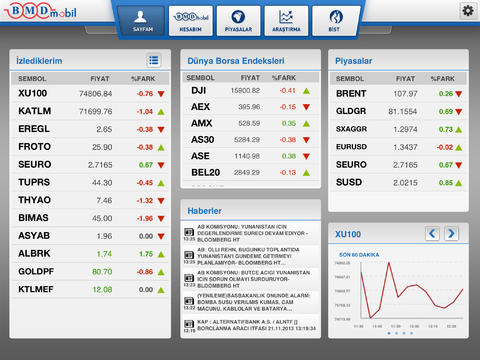Open the BRENT row in Piyasalar

(x=399, y=94)
